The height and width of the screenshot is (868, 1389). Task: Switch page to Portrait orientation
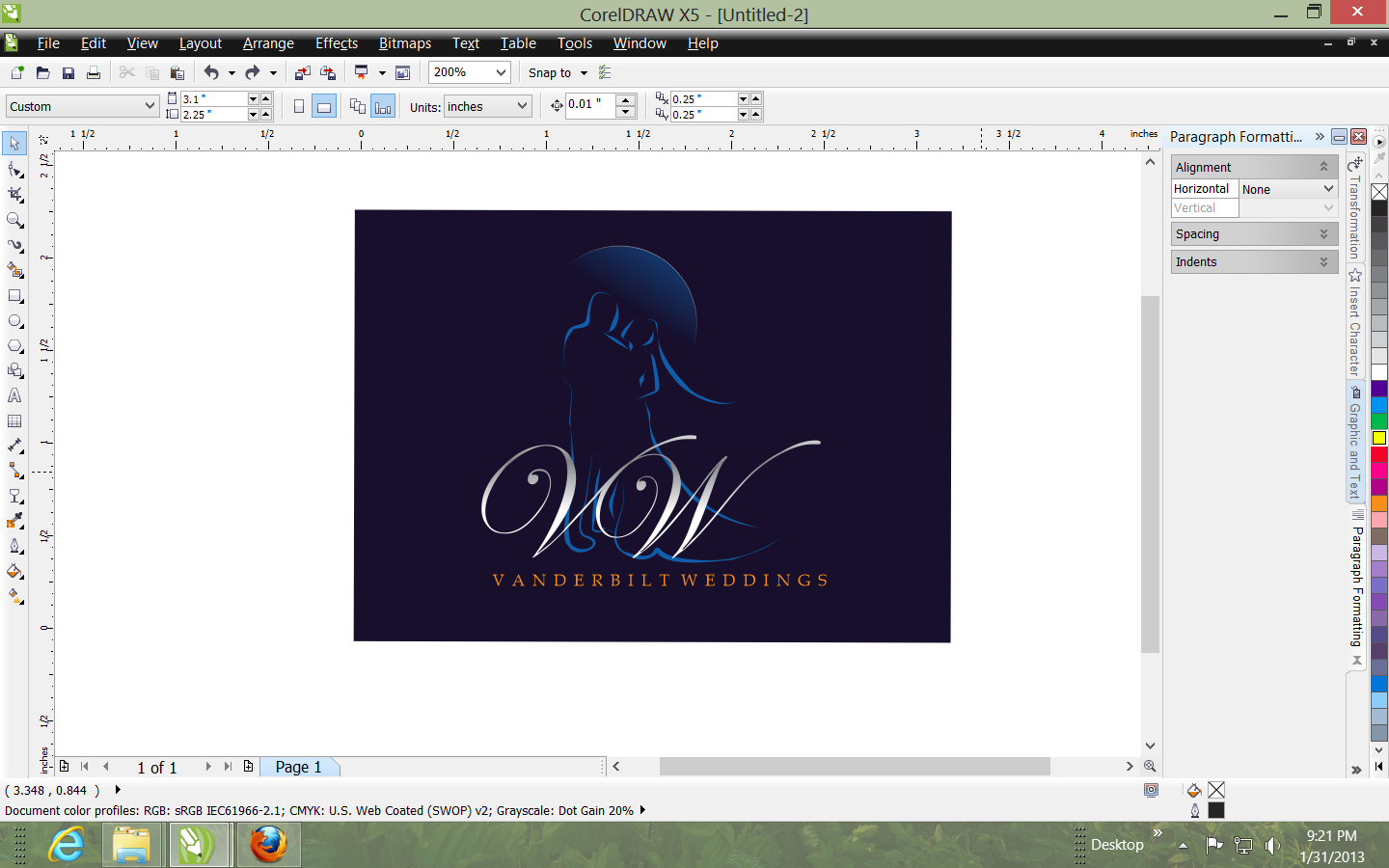[299, 107]
